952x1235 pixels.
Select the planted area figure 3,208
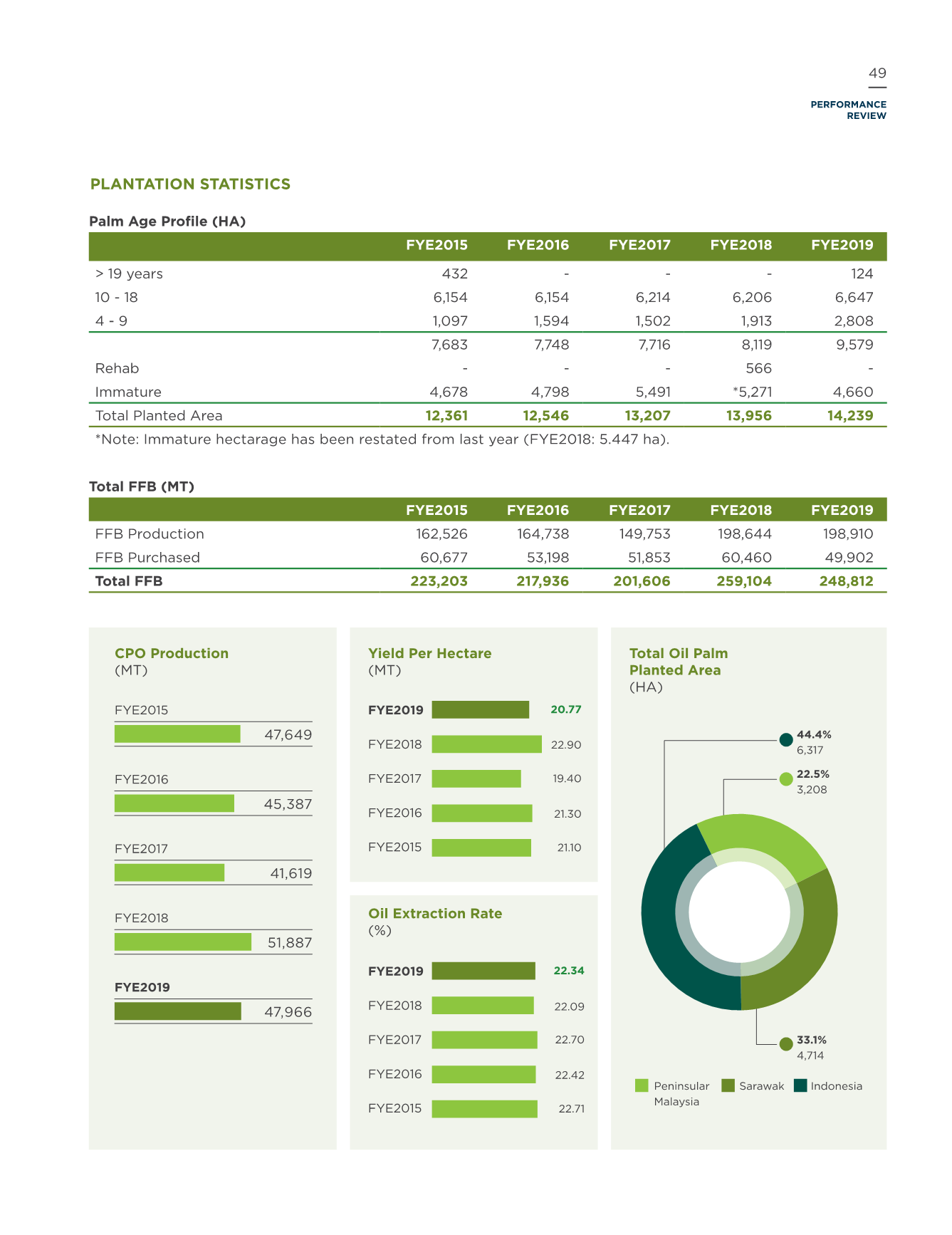pyautogui.click(x=812, y=790)
